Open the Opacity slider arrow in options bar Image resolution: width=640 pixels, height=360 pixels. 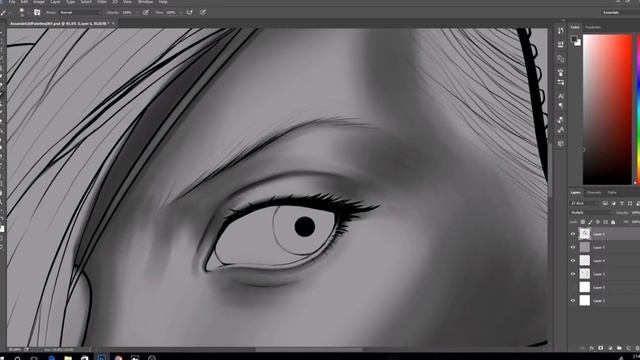[136, 13]
